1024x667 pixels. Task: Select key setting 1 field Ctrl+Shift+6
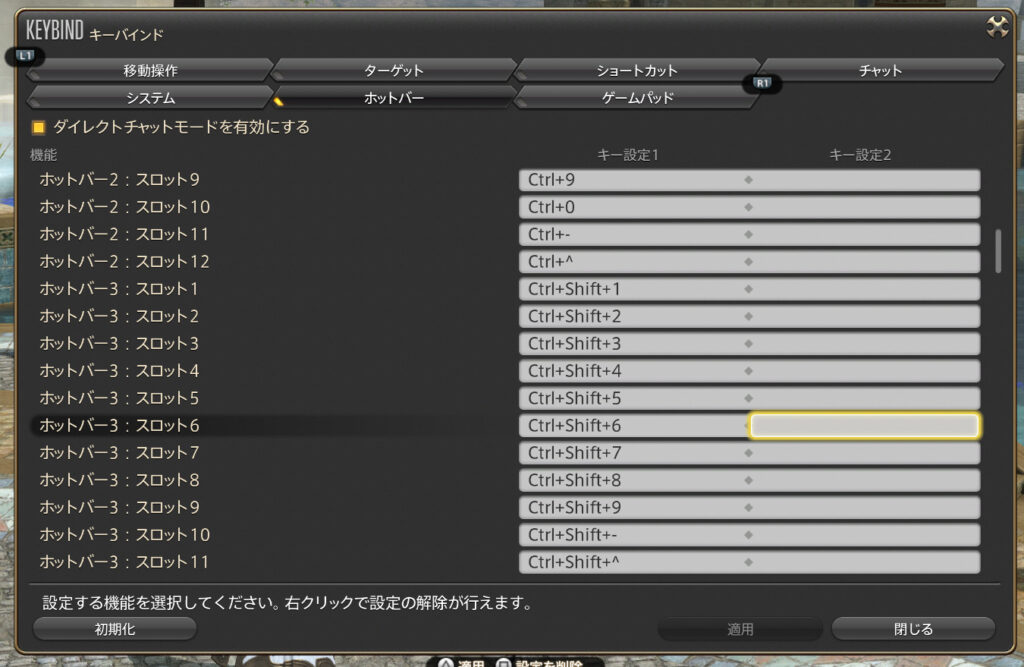[633, 426]
